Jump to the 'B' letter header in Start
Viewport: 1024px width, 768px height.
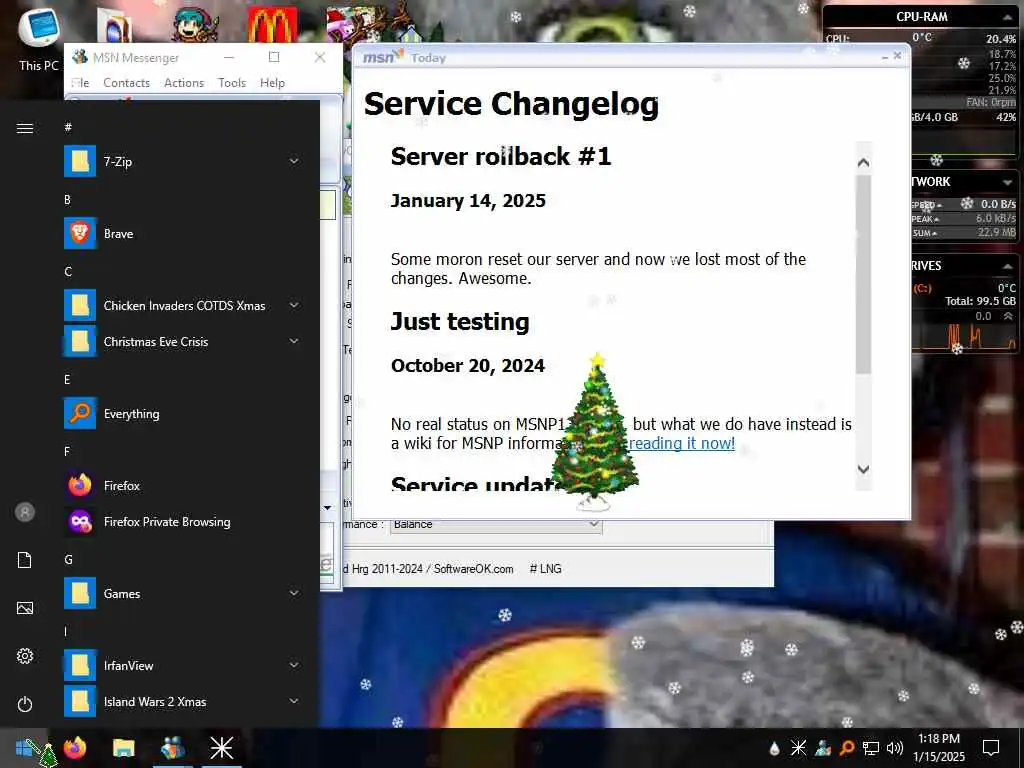click(x=67, y=200)
